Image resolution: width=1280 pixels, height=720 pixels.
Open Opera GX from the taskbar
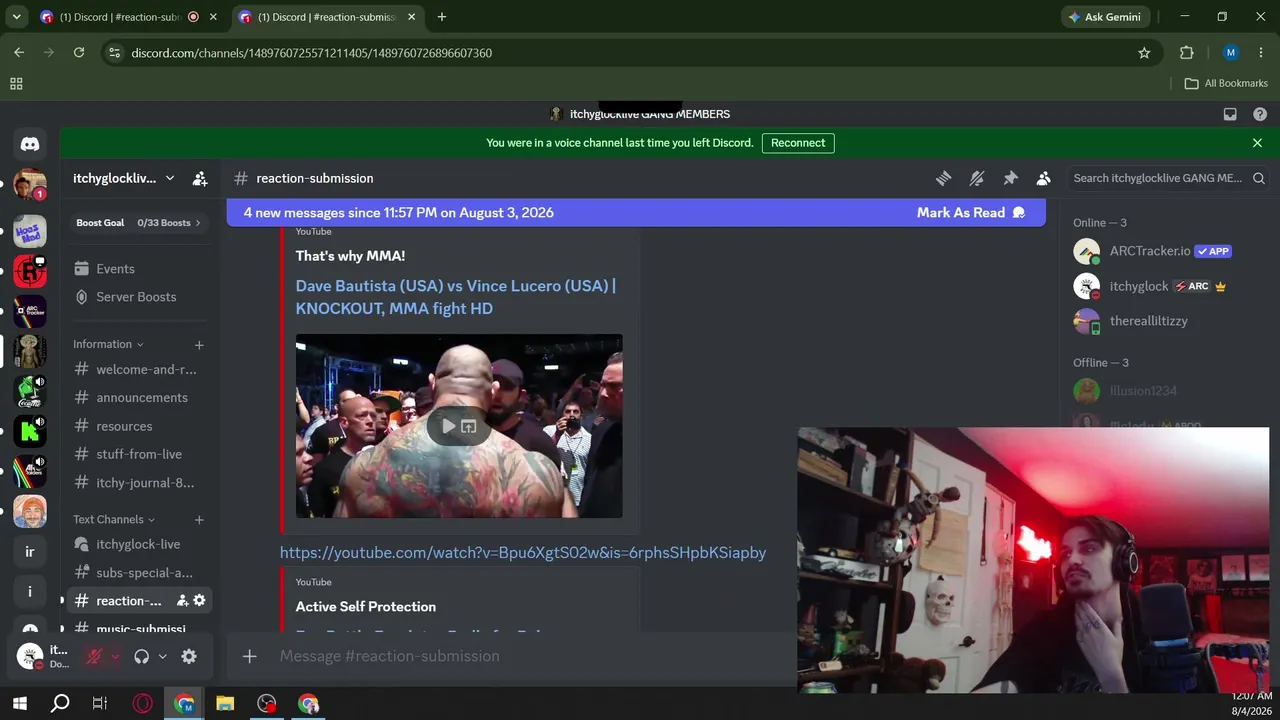tap(142, 704)
